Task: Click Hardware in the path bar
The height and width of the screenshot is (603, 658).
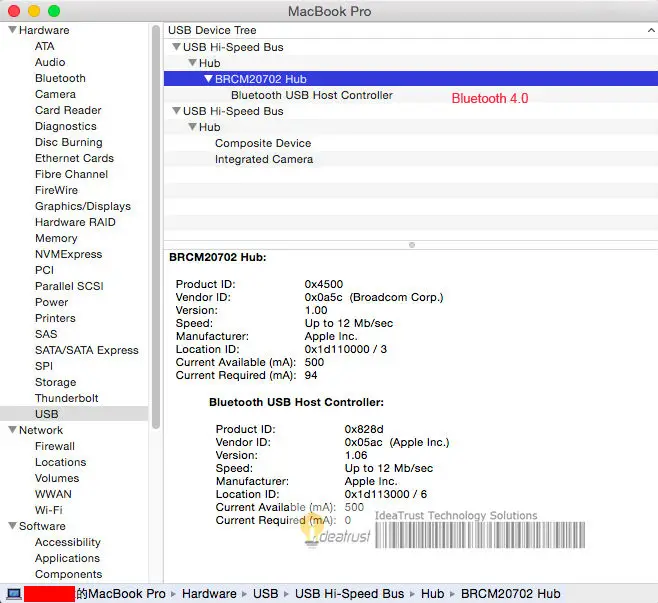Action: 209,594
